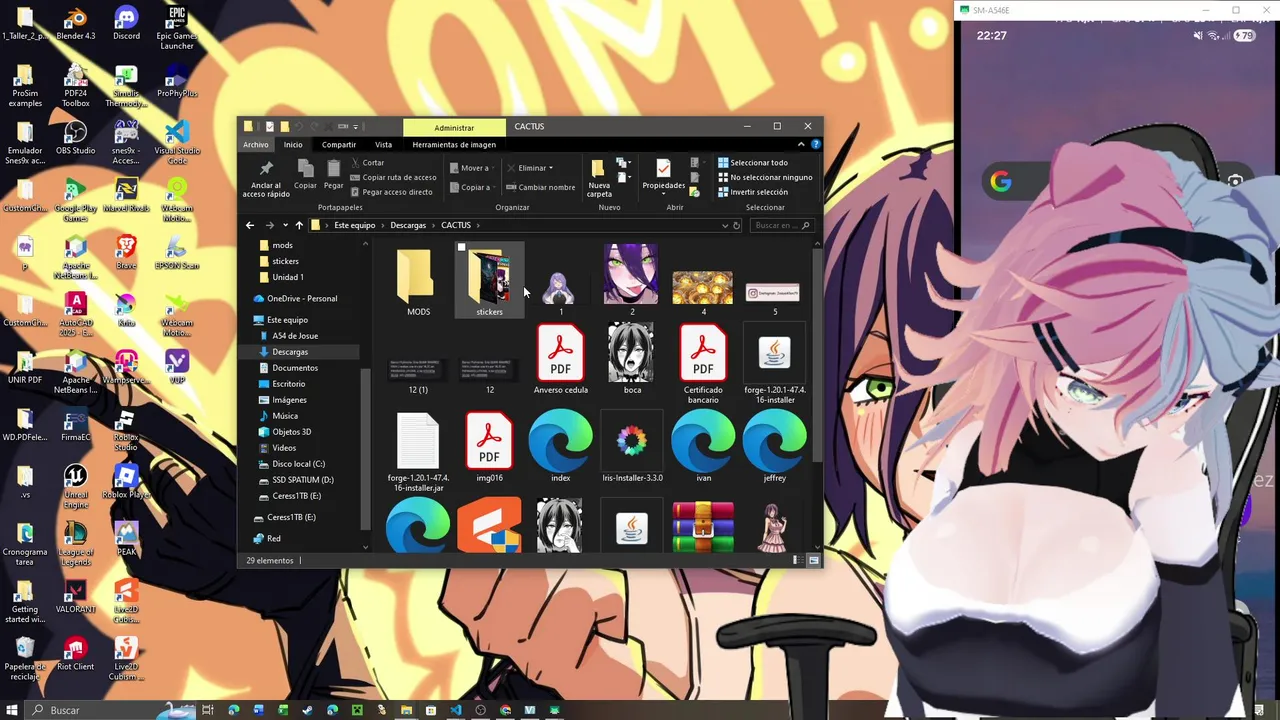Open the Windows Start menu

click(12, 710)
